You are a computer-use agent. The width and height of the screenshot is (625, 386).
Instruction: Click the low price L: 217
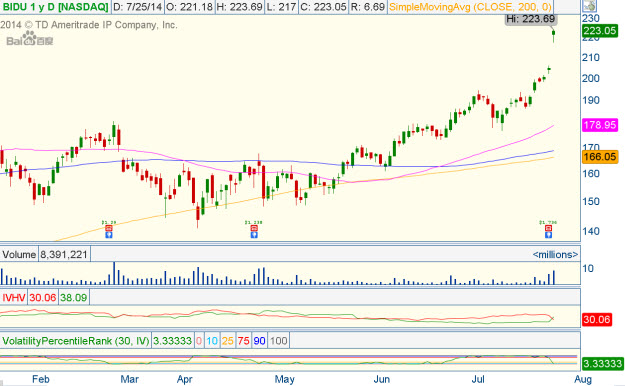click(281, 7)
